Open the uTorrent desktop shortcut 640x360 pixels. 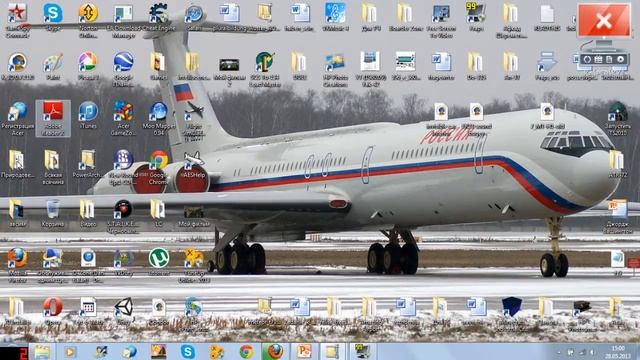158,261
